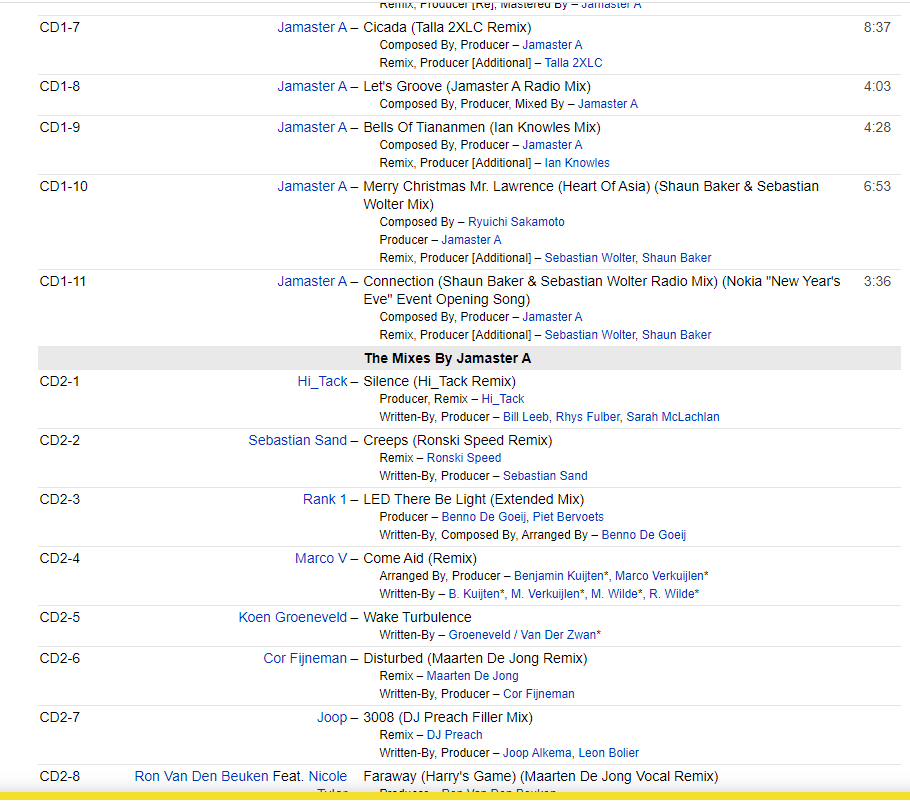Screen dimensions: 910x805
Task: Open Piet Bervoets producer link
Action: pyautogui.click(x=568, y=517)
